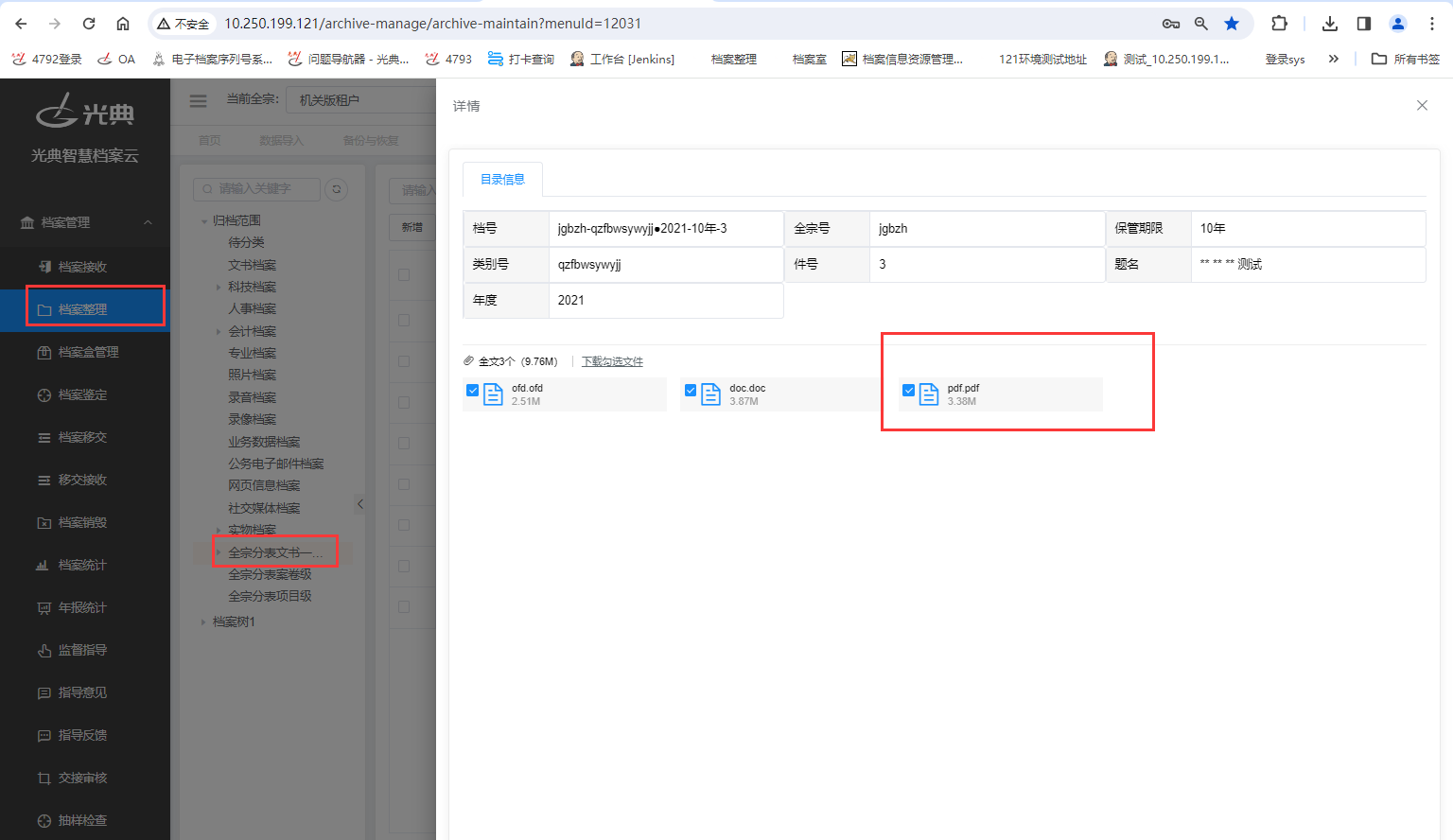Click the 交接审核 sidebar icon

[x=44, y=778]
